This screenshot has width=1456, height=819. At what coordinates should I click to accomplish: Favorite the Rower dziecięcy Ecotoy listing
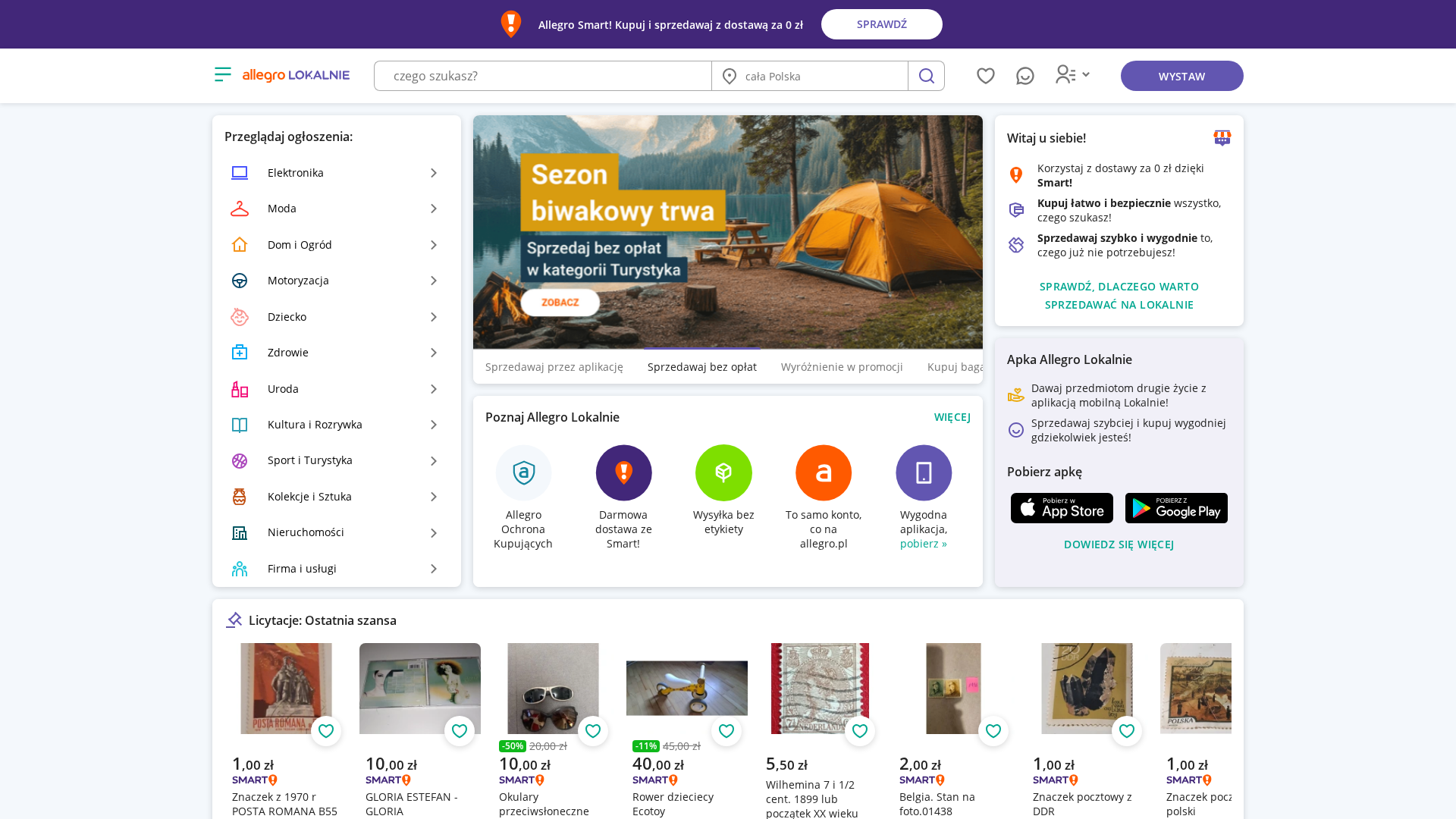point(726,731)
